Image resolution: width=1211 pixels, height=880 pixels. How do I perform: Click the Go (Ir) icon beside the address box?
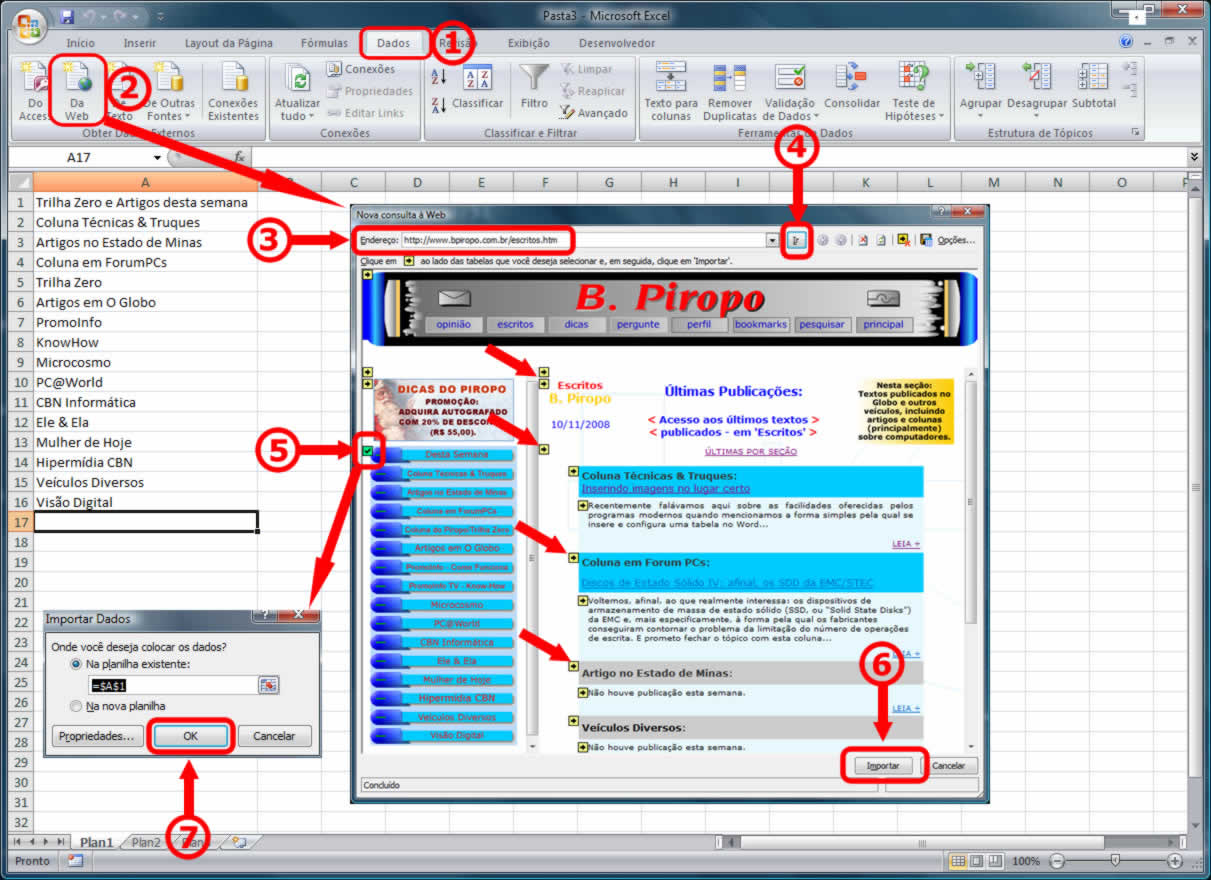tap(797, 240)
